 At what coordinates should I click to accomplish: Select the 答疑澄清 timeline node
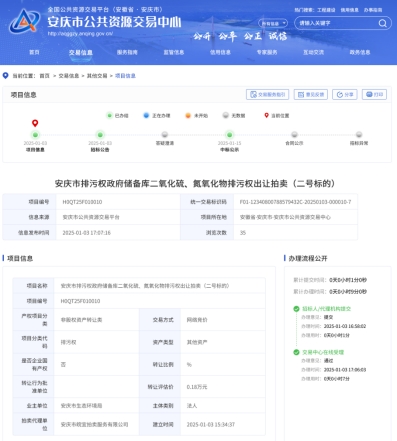coord(165,135)
